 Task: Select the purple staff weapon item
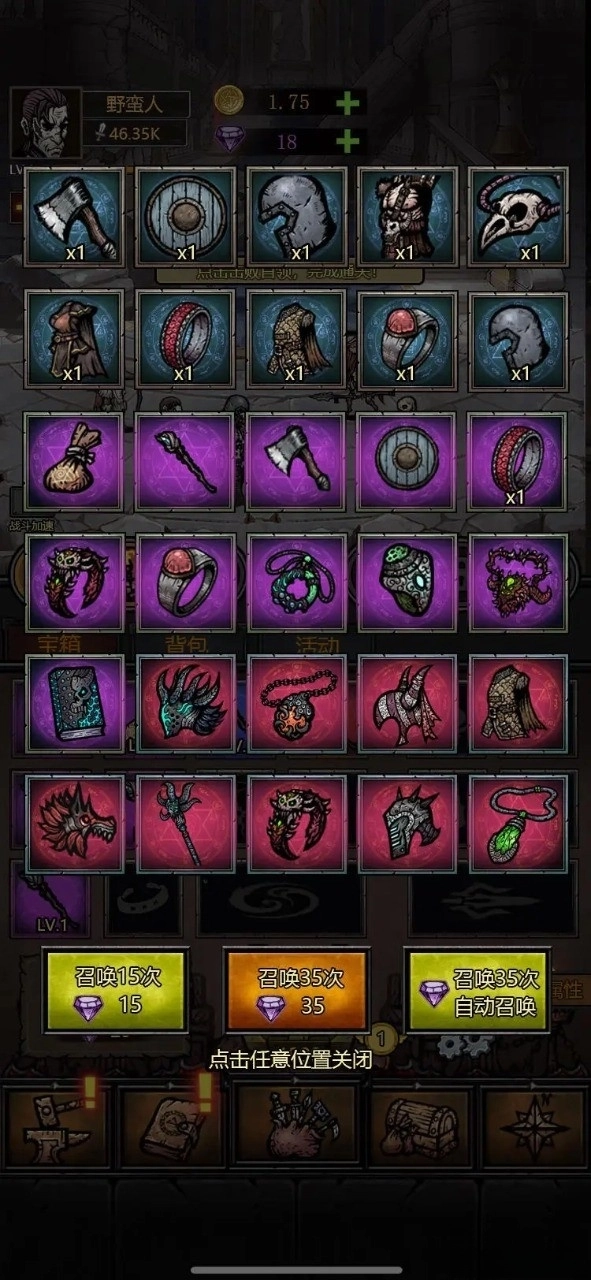(x=185, y=461)
